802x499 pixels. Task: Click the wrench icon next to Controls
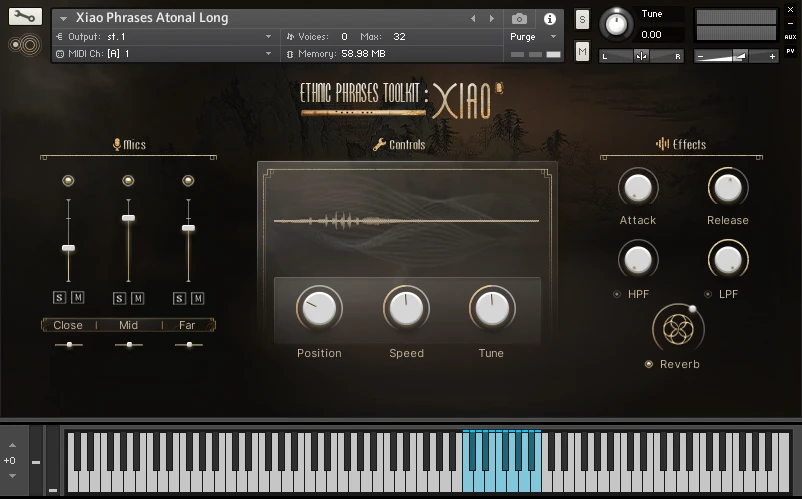click(379, 145)
